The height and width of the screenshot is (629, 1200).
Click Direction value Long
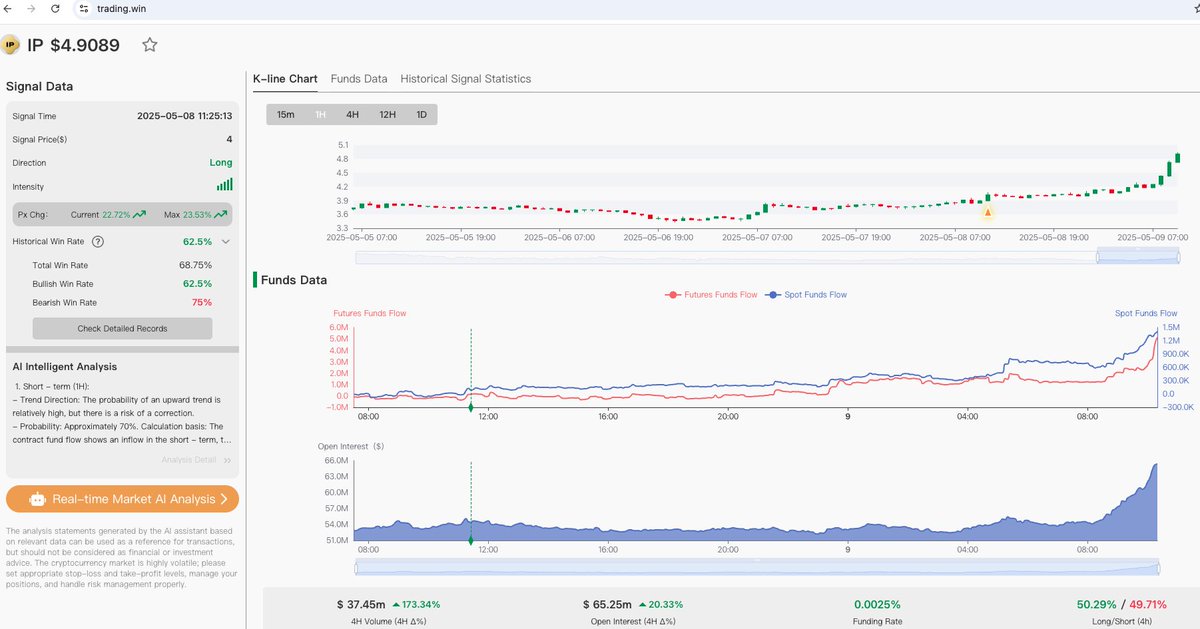(x=221, y=162)
